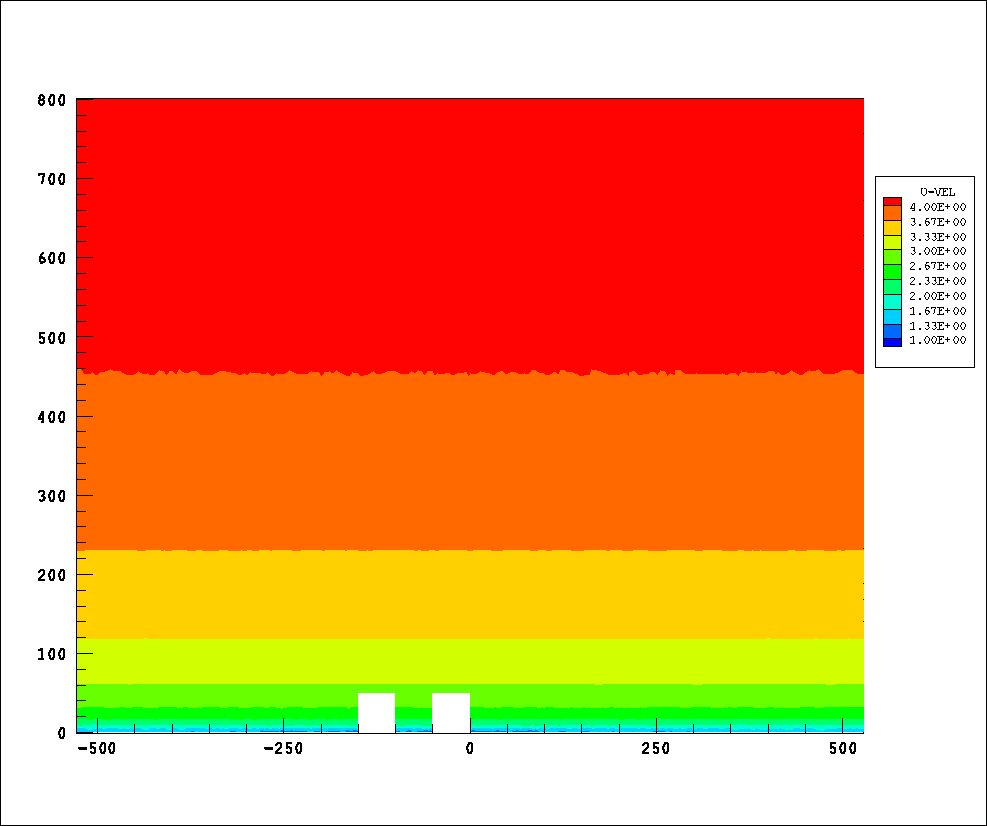Click the 500 label on the vertical axis

(x=52, y=338)
